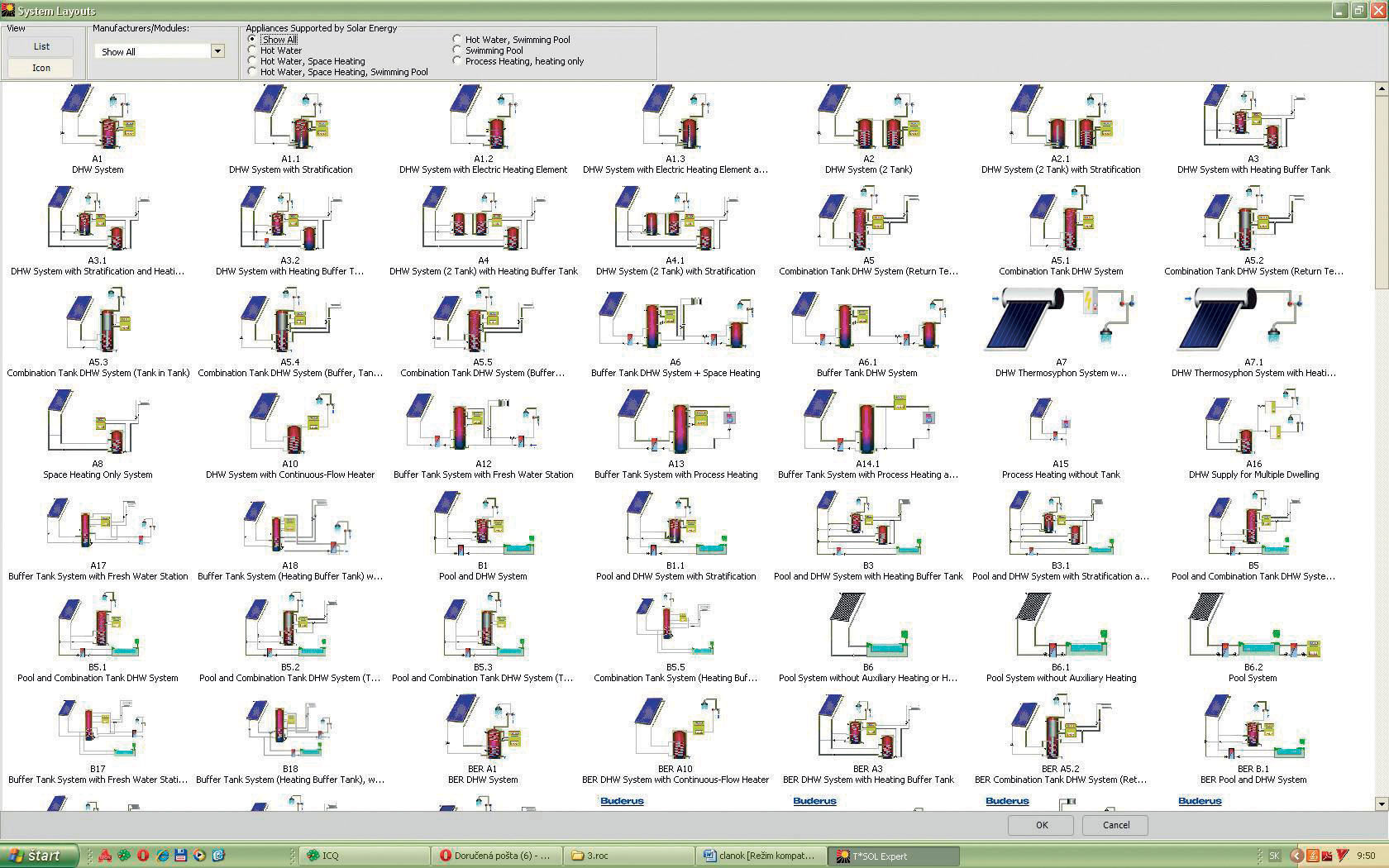Click the Cancel button
1389x868 pixels.
pyautogui.click(x=1115, y=825)
